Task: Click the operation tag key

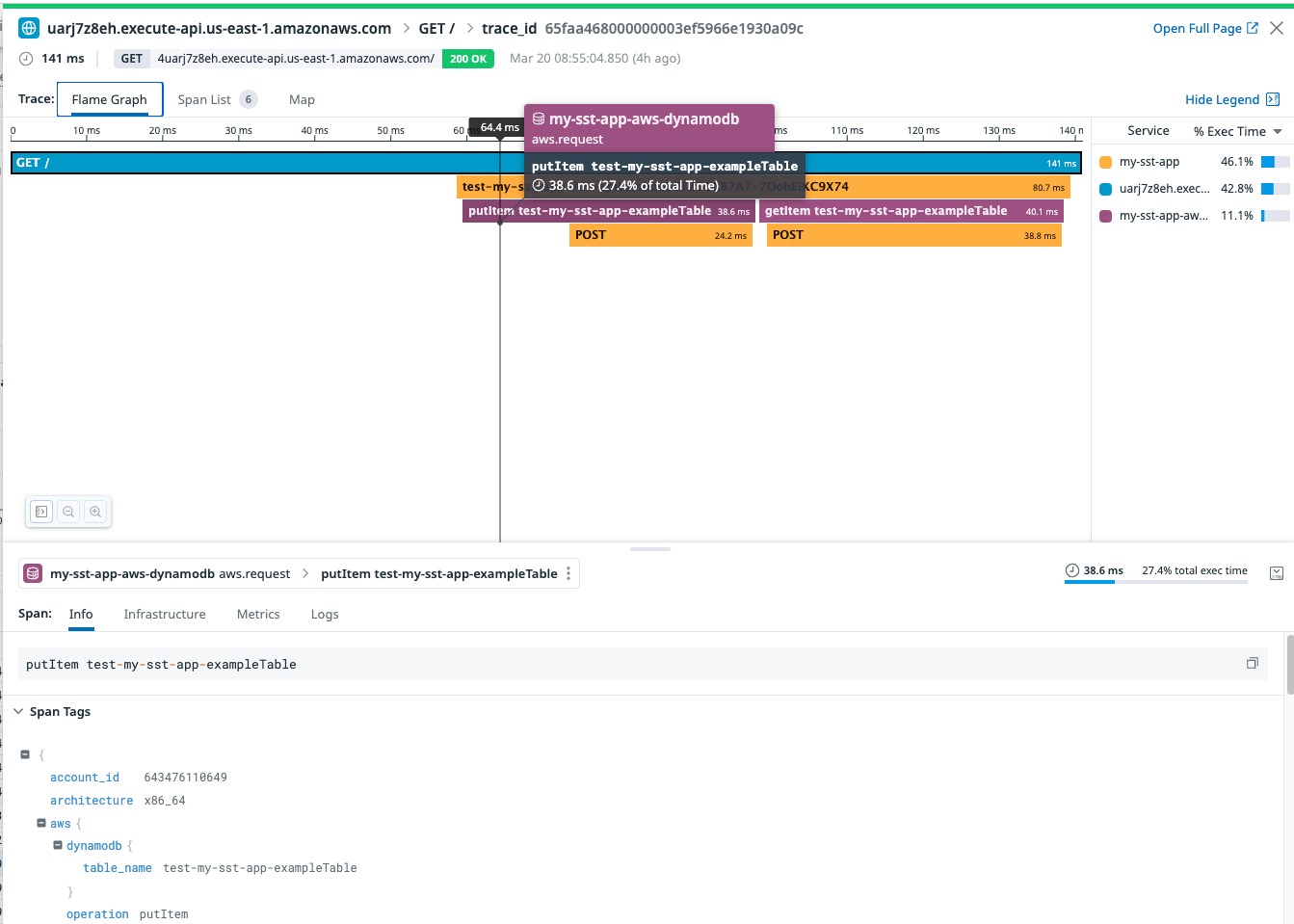Action: [x=97, y=914]
